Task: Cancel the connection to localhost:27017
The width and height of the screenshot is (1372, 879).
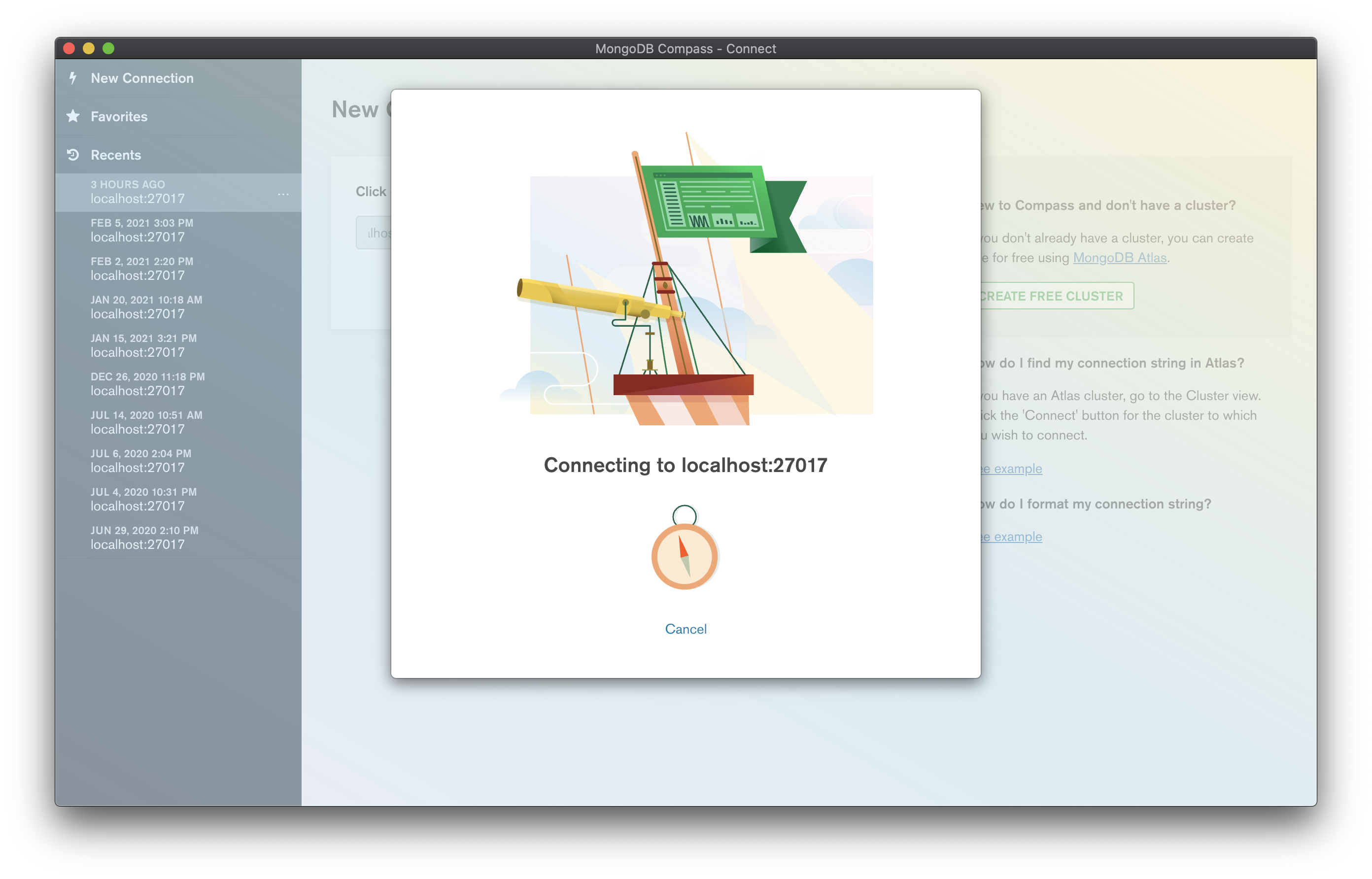Action: click(686, 629)
